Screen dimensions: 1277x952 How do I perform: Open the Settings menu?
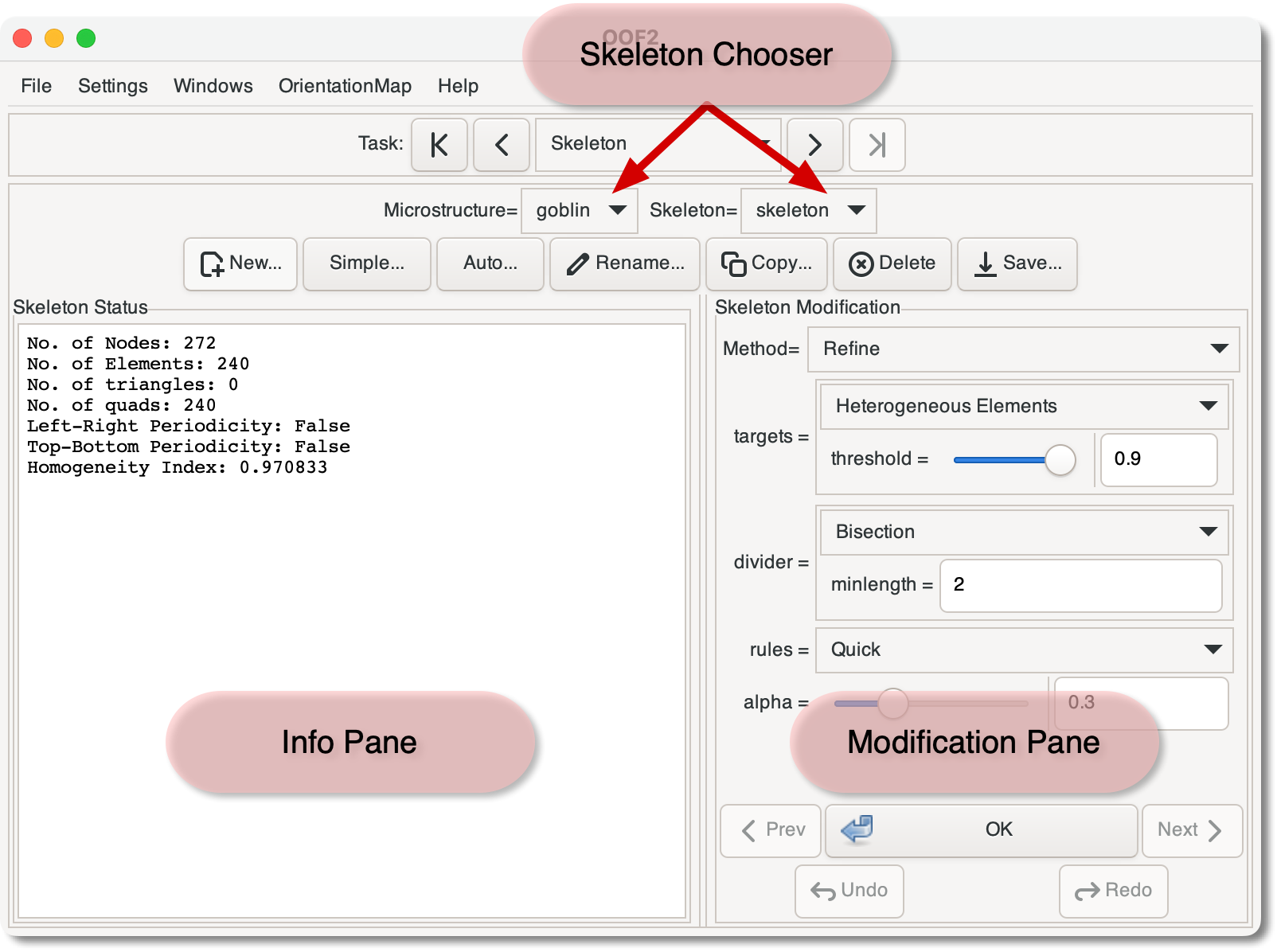(113, 86)
